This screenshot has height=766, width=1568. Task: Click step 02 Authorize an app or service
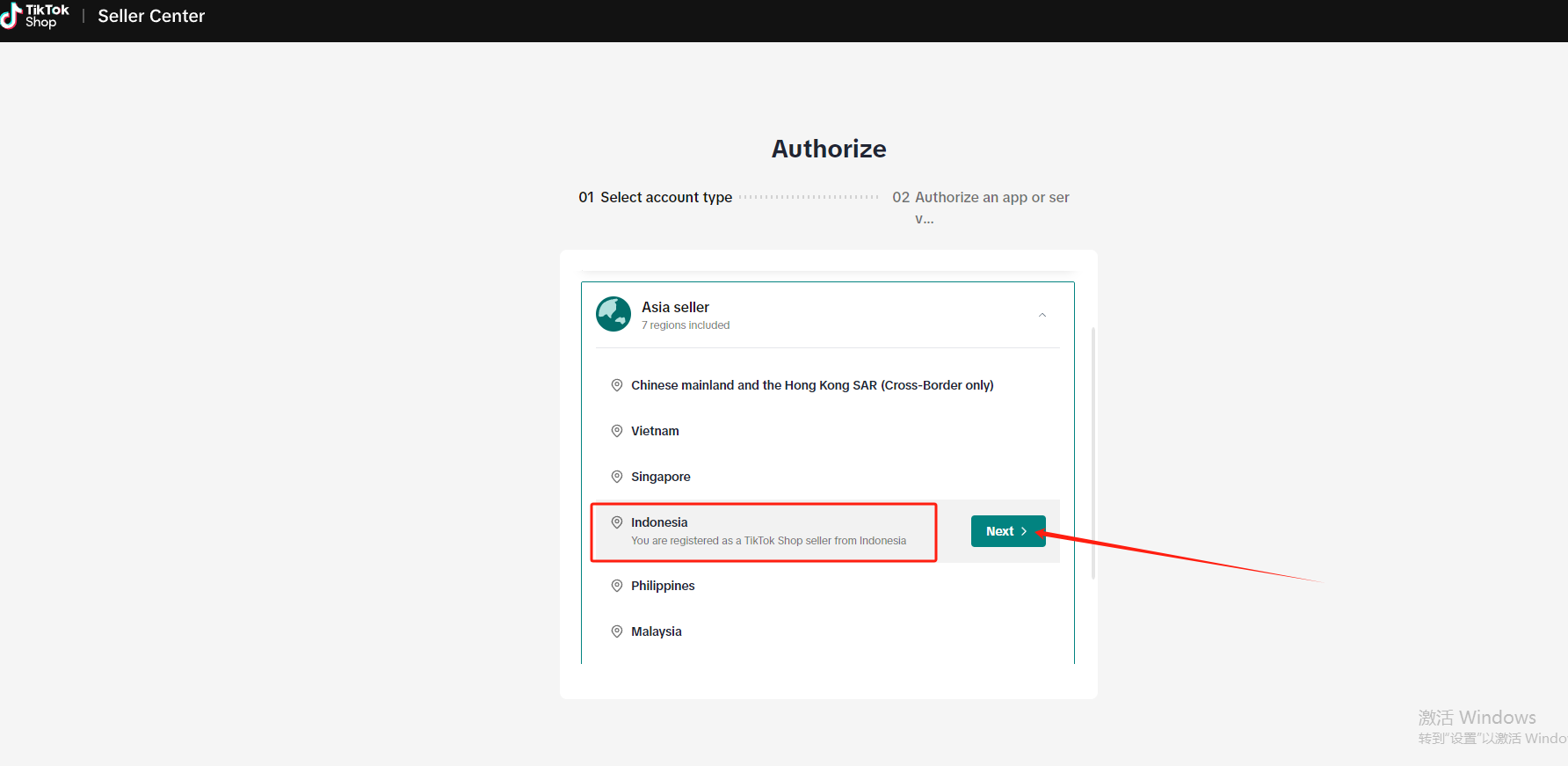pyautogui.click(x=981, y=208)
